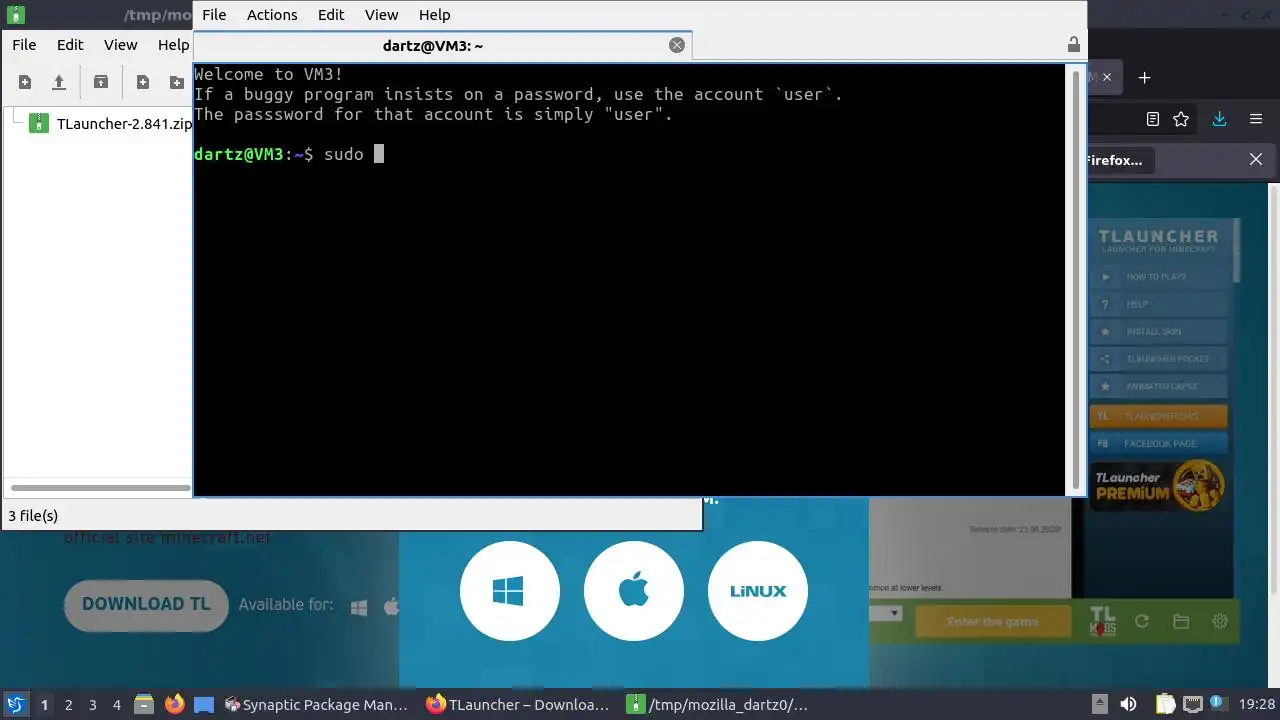Open Firefox downloads arrow icon
The width and height of the screenshot is (1280, 720).
click(1219, 119)
